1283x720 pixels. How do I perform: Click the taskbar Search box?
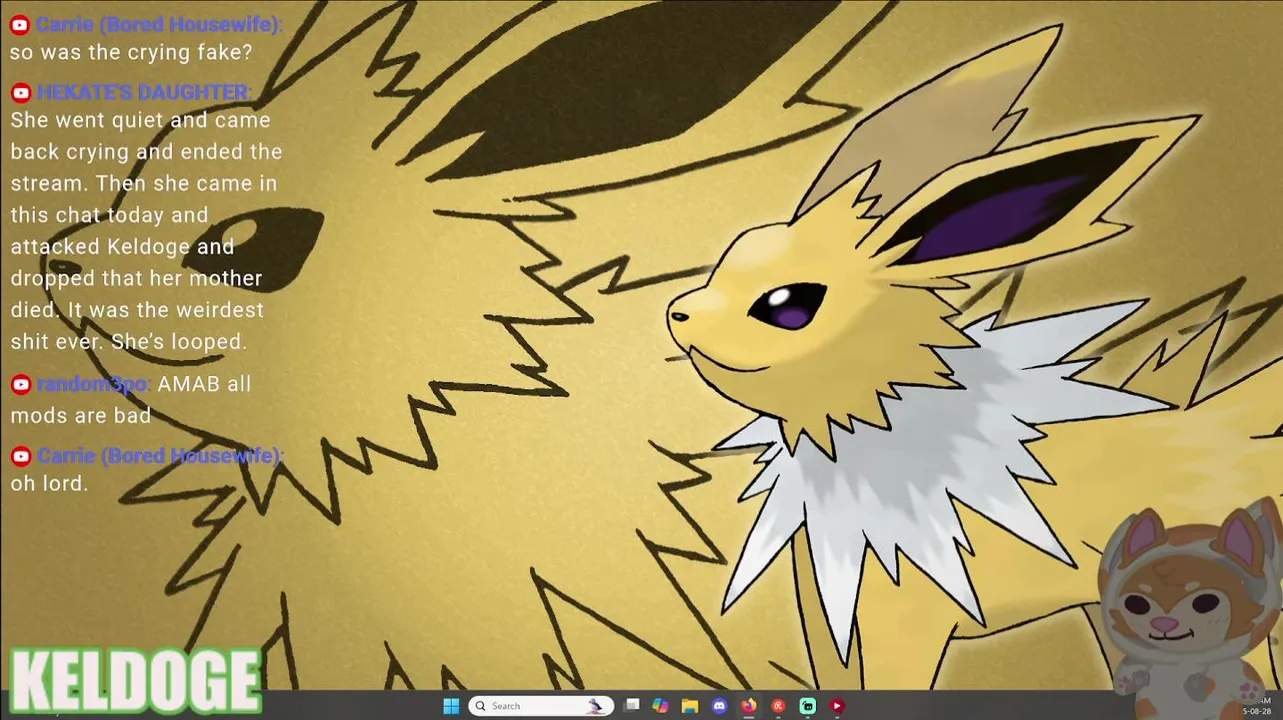tap(541, 706)
